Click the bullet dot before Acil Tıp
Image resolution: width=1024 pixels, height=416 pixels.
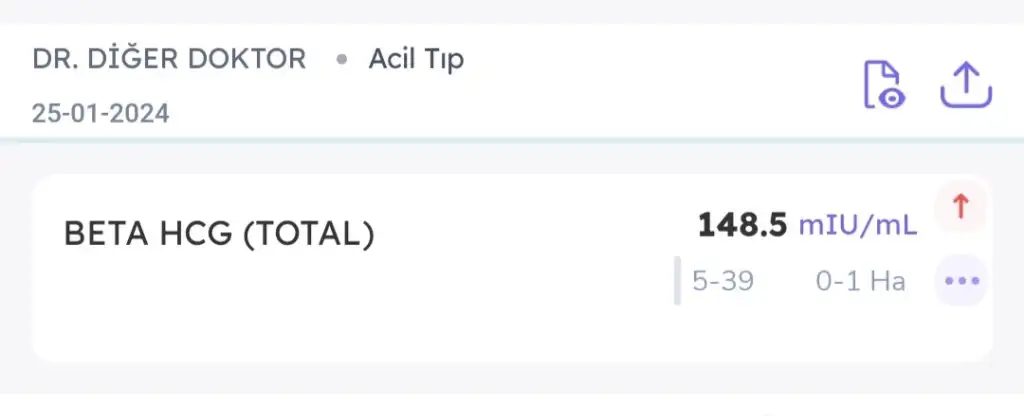click(342, 60)
